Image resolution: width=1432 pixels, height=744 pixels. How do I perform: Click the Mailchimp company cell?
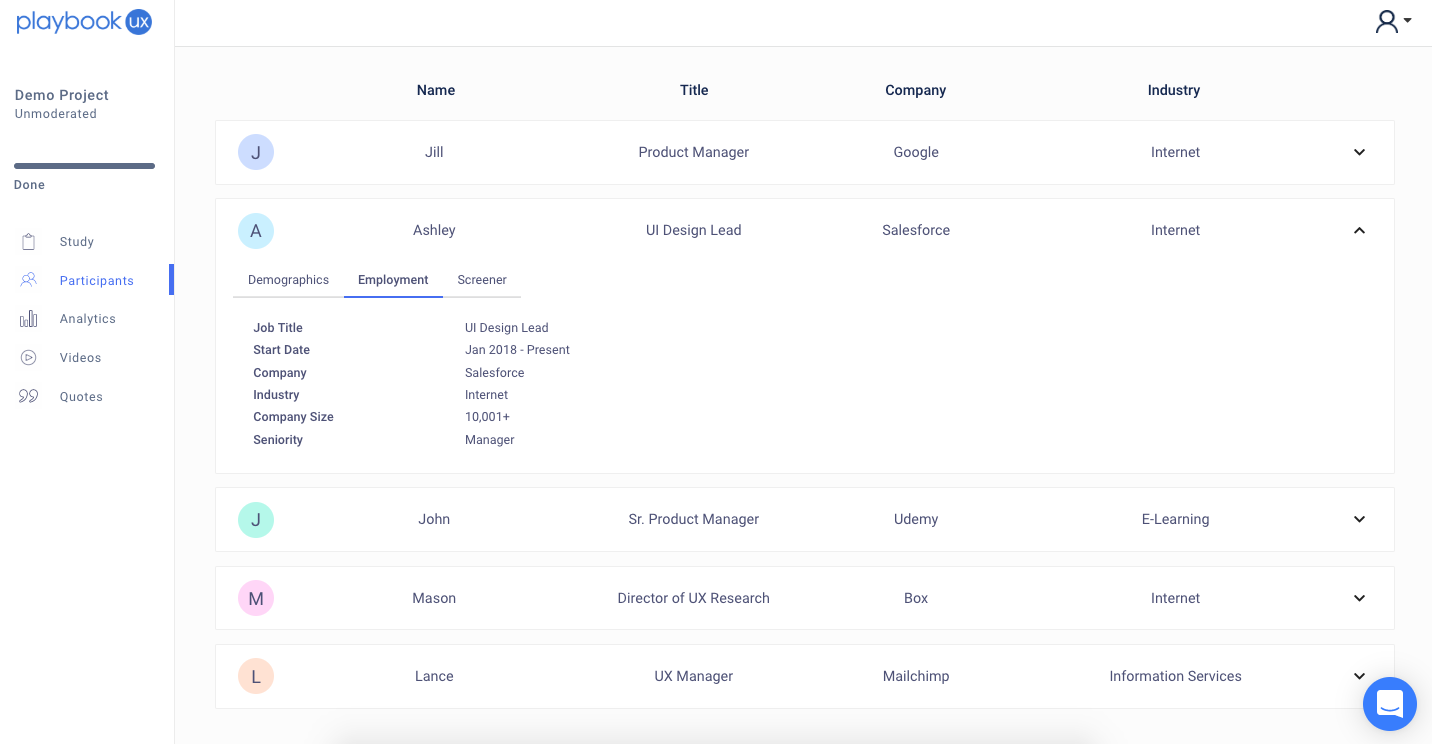click(916, 676)
